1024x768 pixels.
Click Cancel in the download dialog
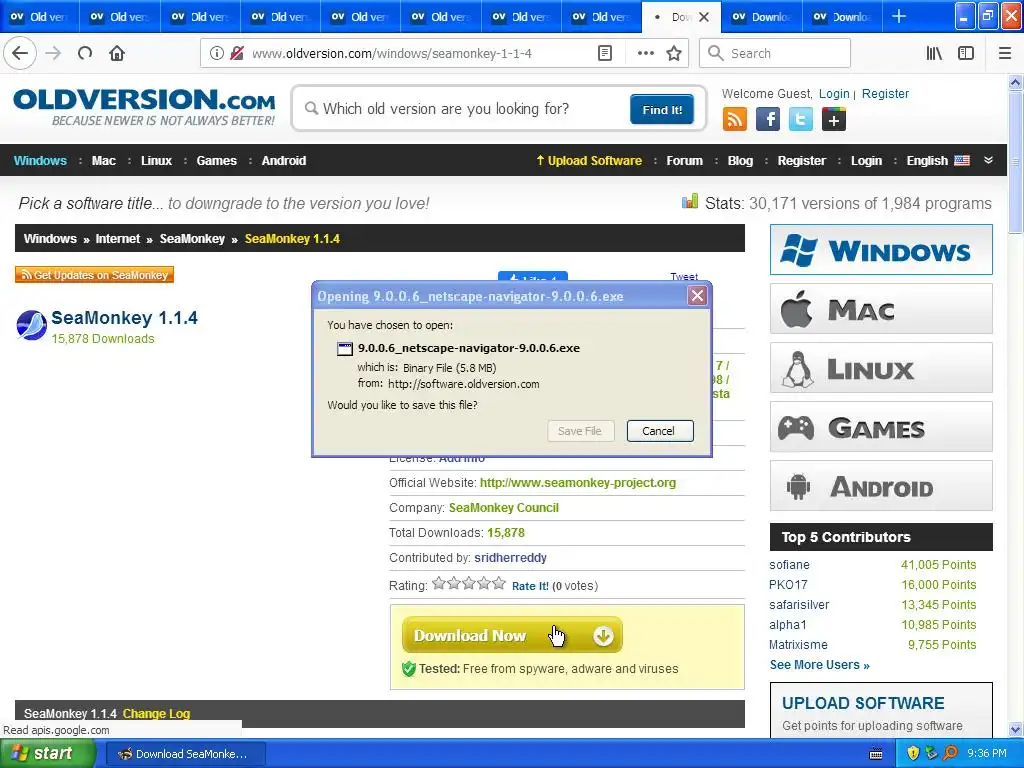click(660, 431)
